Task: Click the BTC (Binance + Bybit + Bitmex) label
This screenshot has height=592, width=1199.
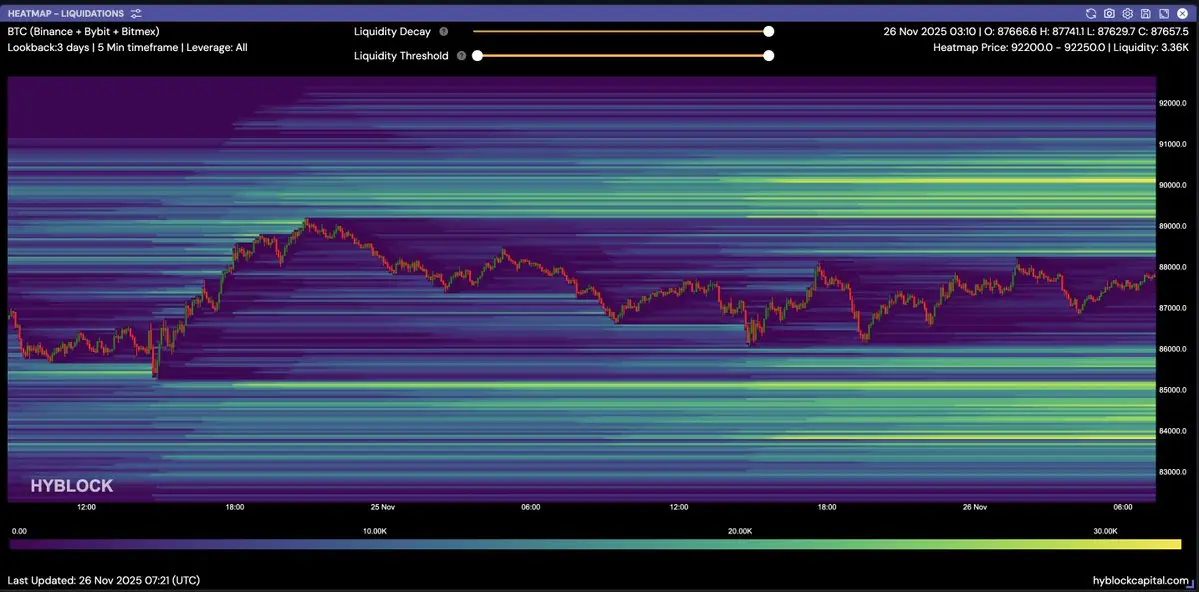Action: [83, 32]
